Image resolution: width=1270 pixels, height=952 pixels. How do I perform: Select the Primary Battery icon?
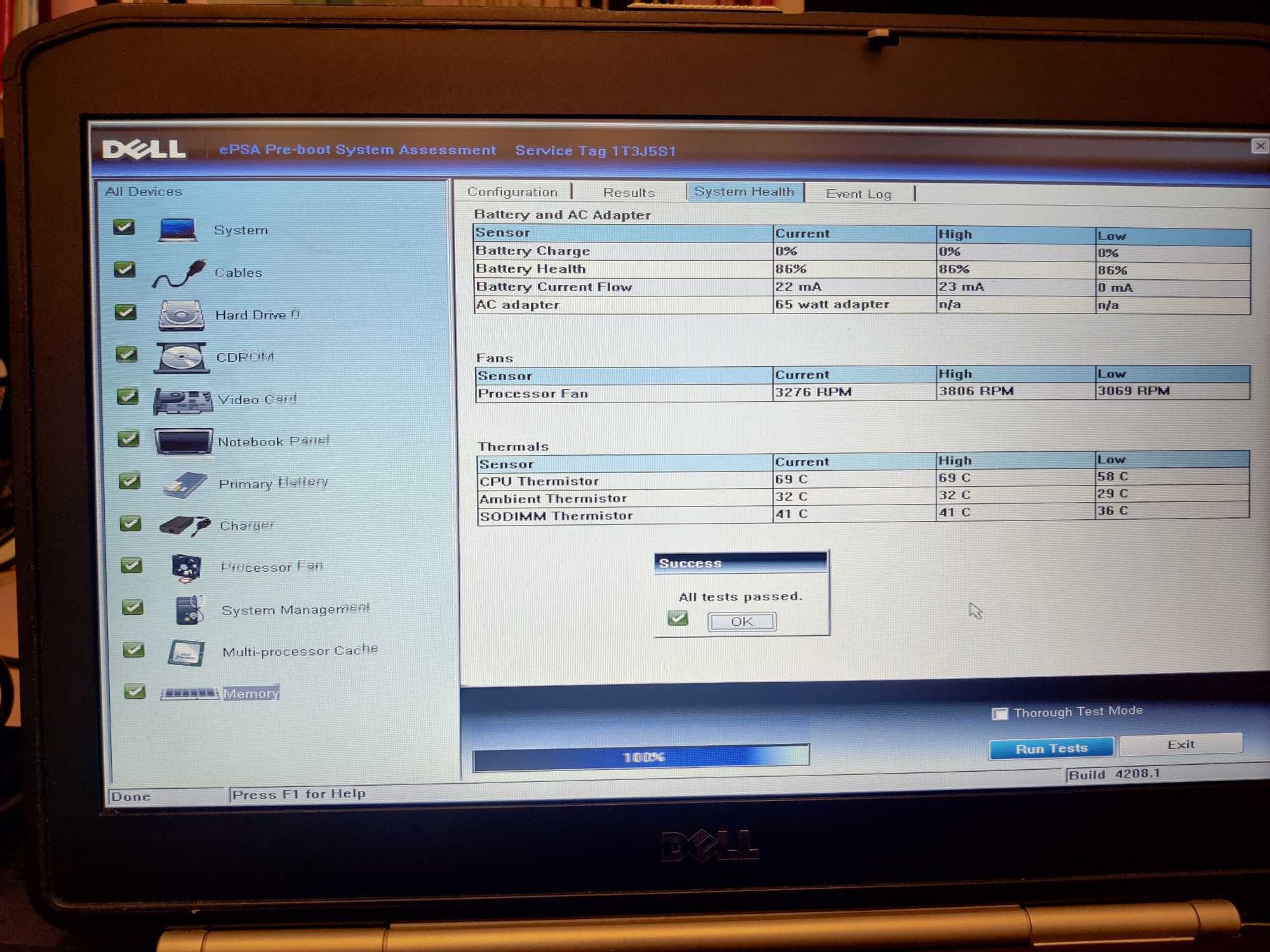point(185,485)
